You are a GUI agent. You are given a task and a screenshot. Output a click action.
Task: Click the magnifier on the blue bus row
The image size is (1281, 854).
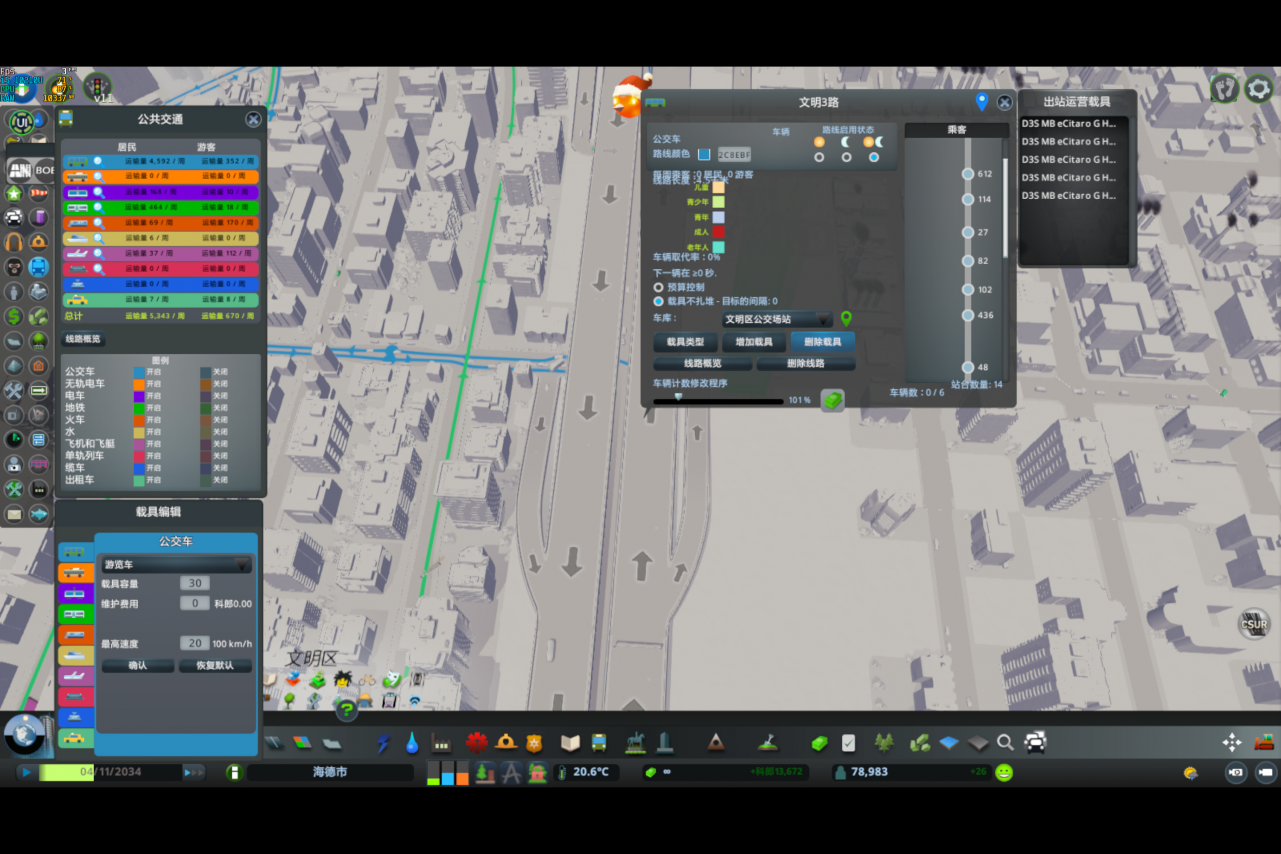[x=98, y=161]
